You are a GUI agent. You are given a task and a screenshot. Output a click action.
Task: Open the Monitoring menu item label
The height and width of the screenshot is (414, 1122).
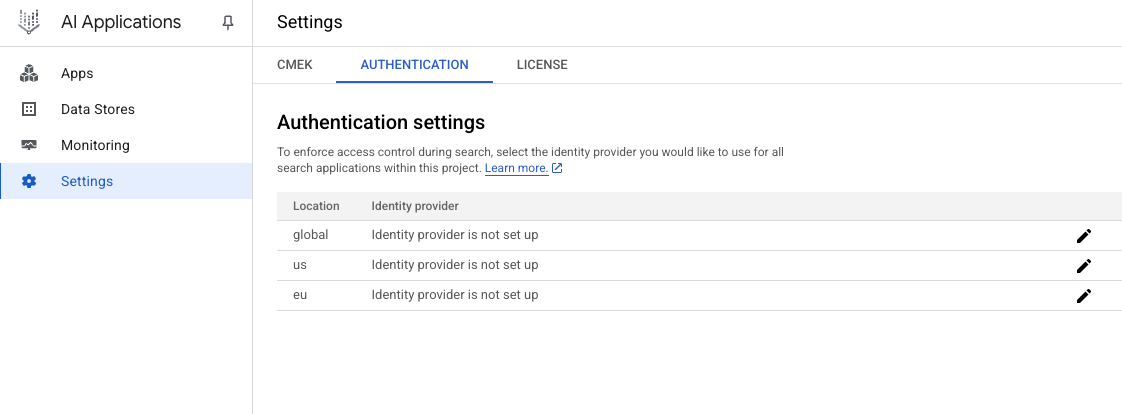tap(95, 146)
